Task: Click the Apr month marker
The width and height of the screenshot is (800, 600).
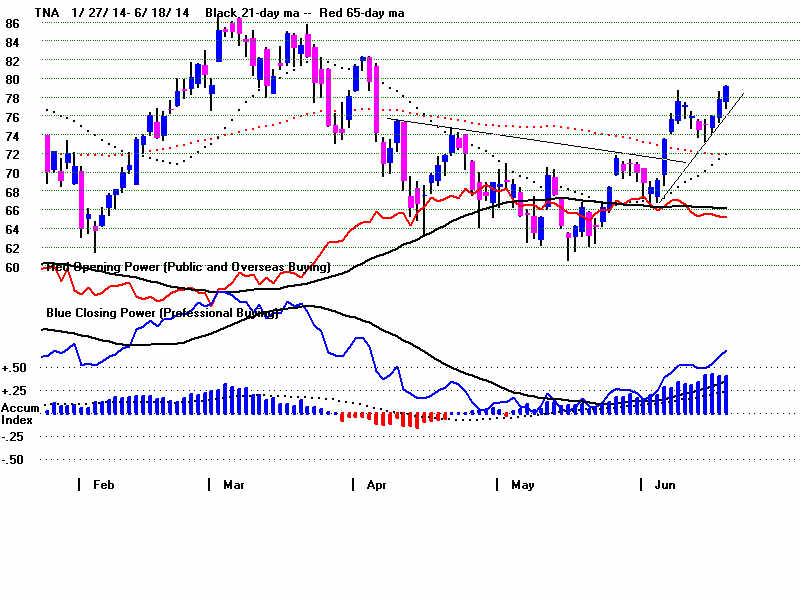Action: pyautogui.click(x=377, y=485)
